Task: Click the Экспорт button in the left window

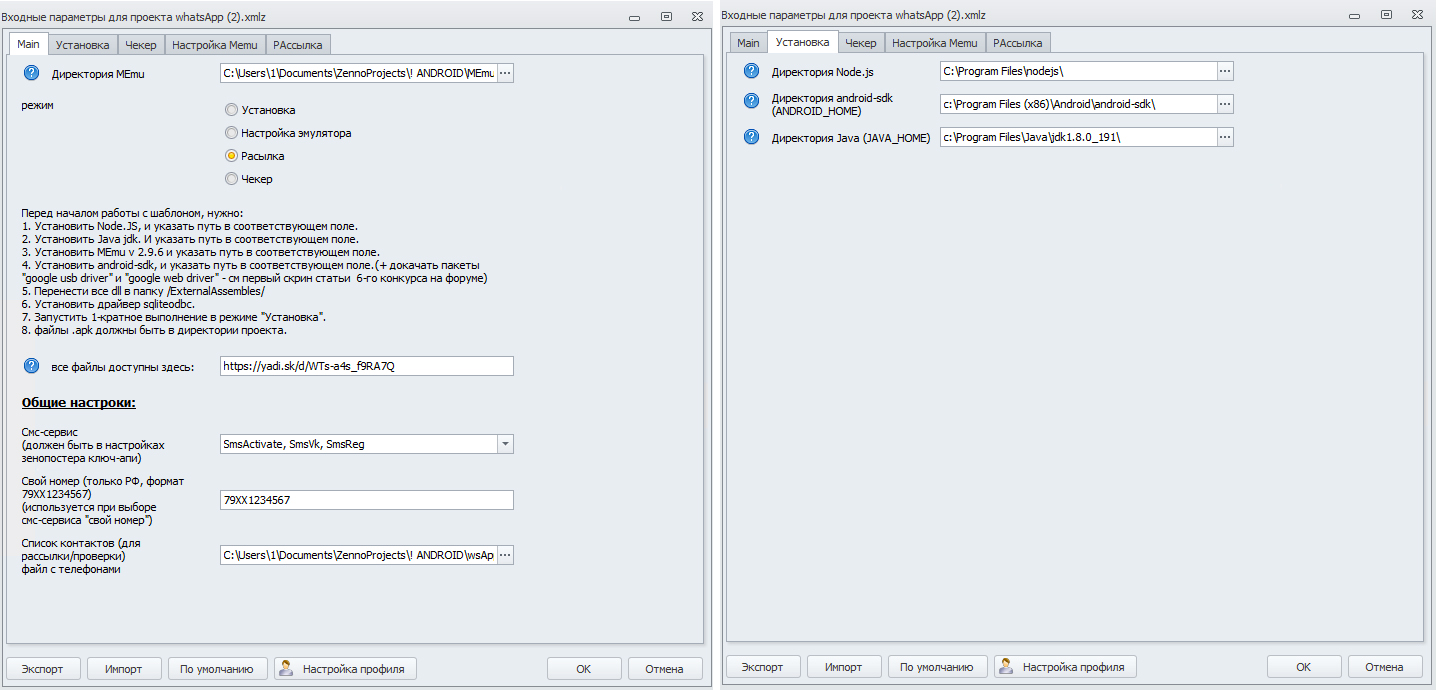Action: (43, 669)
